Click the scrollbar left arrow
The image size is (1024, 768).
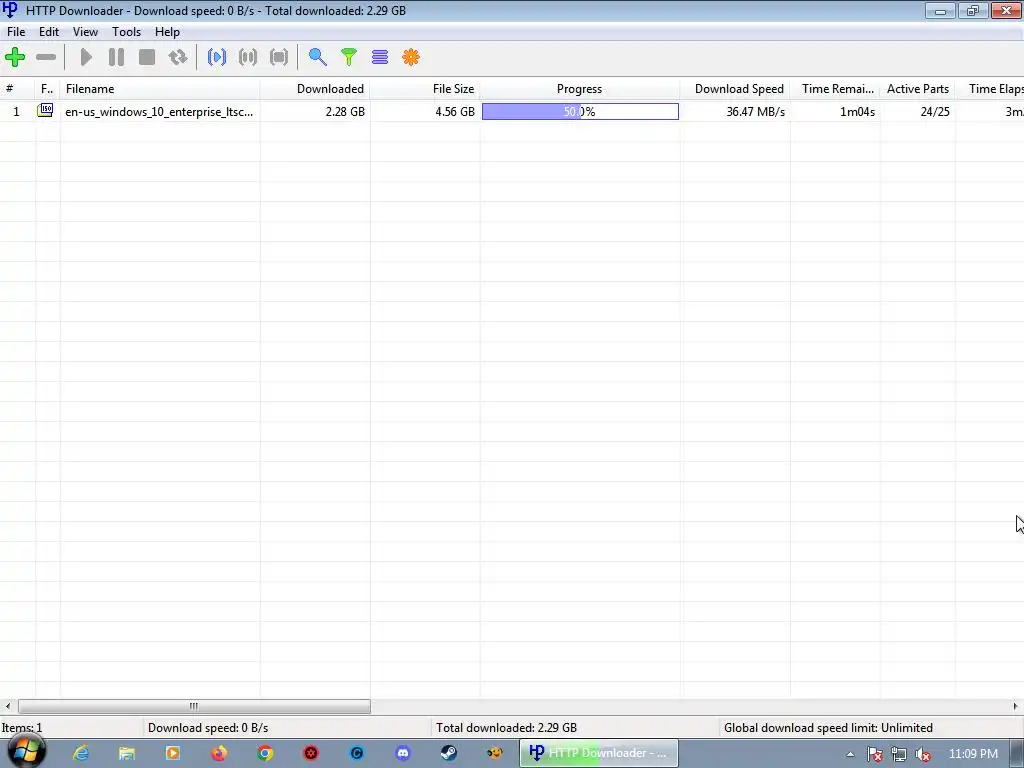pyautogui.click(x=8, y=706)
